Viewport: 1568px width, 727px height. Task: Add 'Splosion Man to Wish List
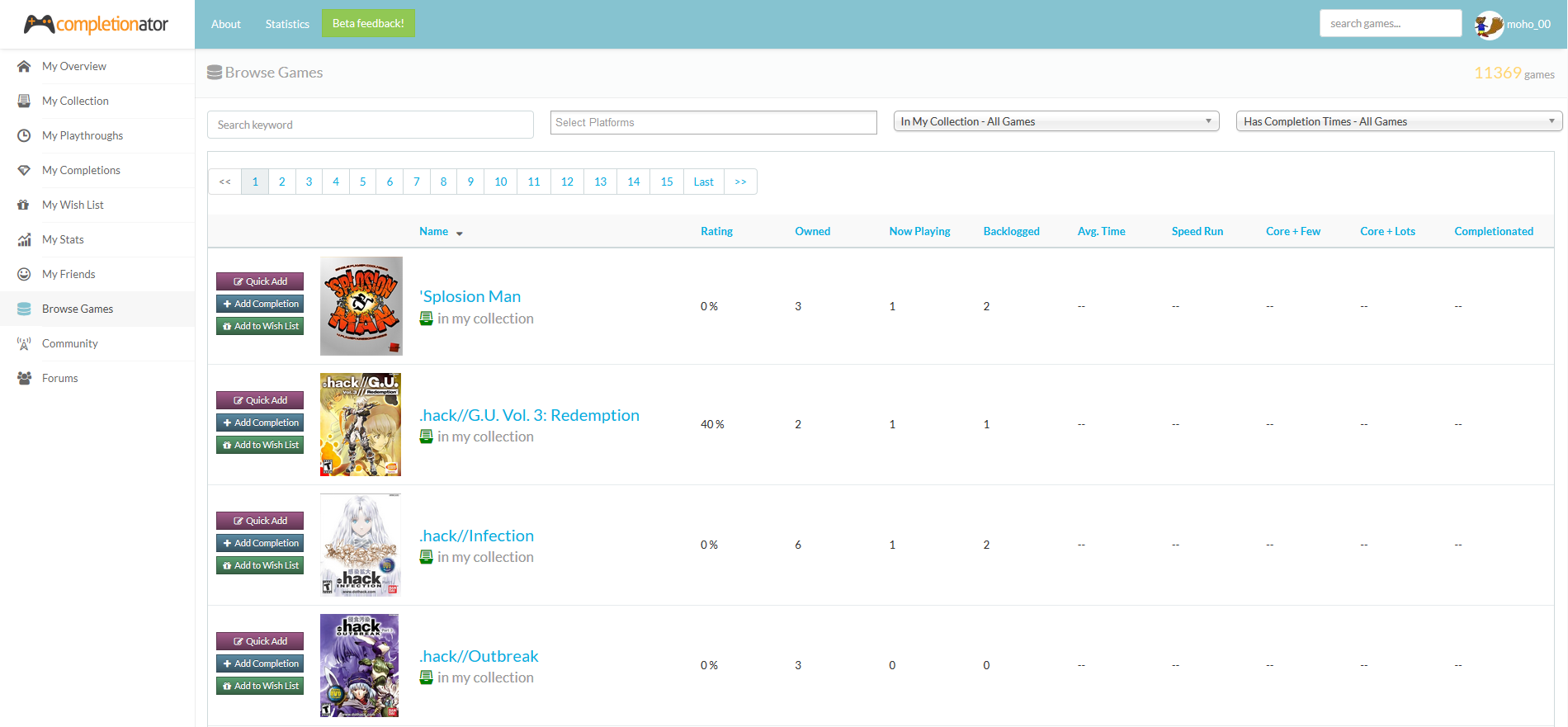(260, 326)
